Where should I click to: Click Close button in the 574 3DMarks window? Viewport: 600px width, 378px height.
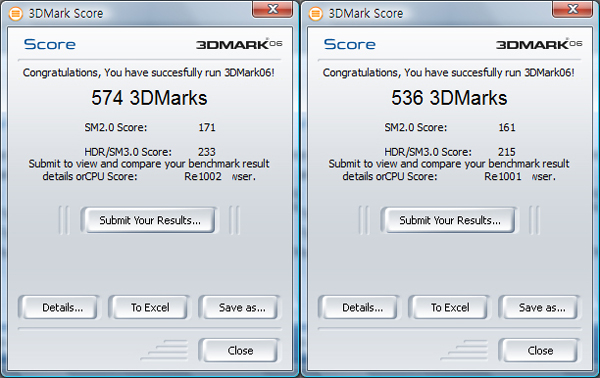tap(240, 350)
